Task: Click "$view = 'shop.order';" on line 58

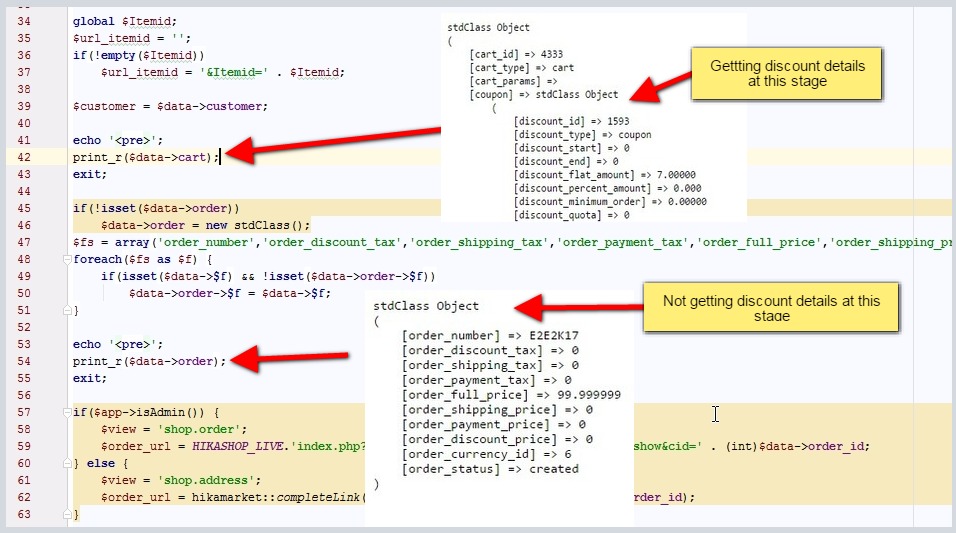Action: [x=174, y=430]
